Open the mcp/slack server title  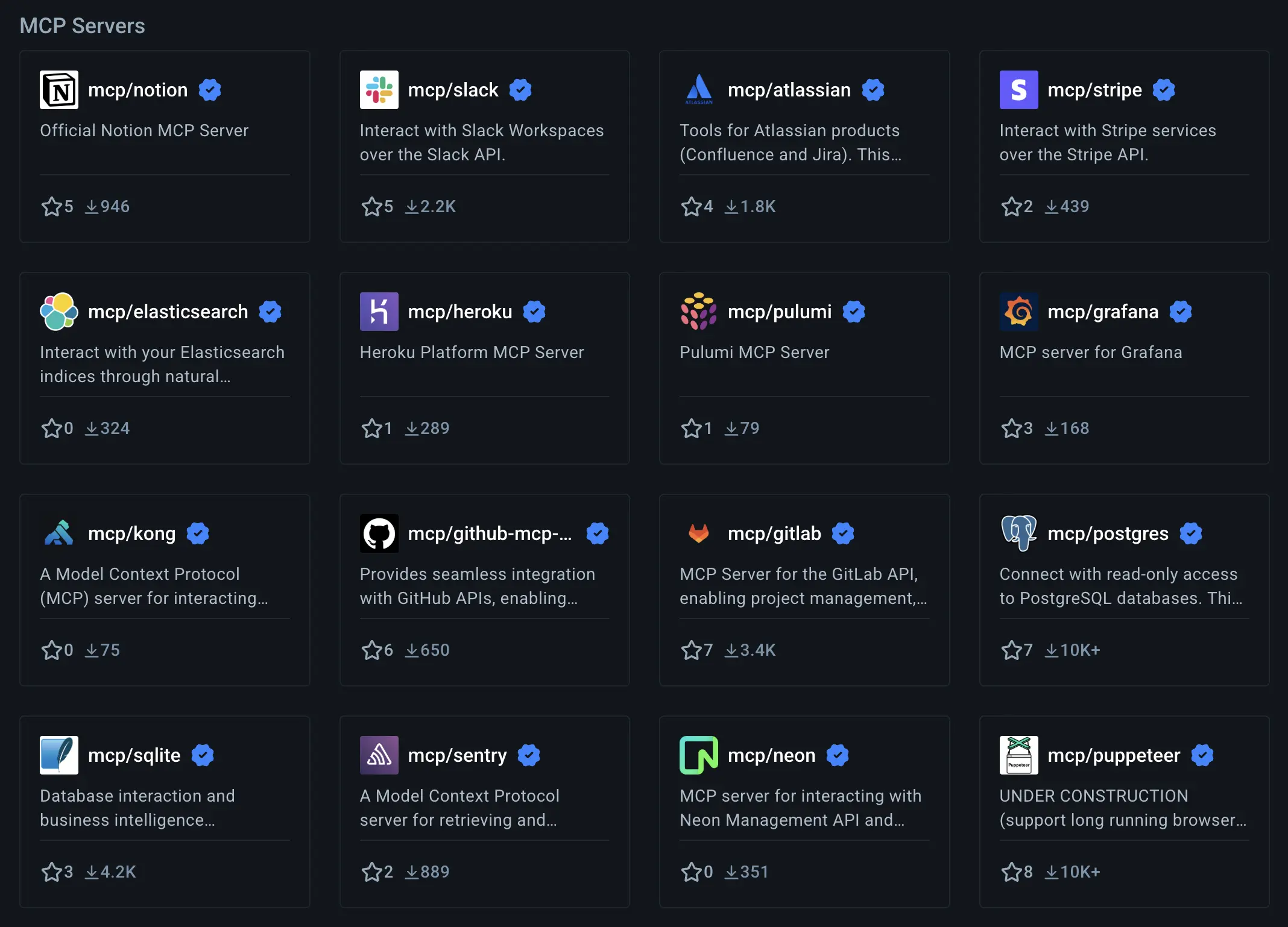(453, 90)
